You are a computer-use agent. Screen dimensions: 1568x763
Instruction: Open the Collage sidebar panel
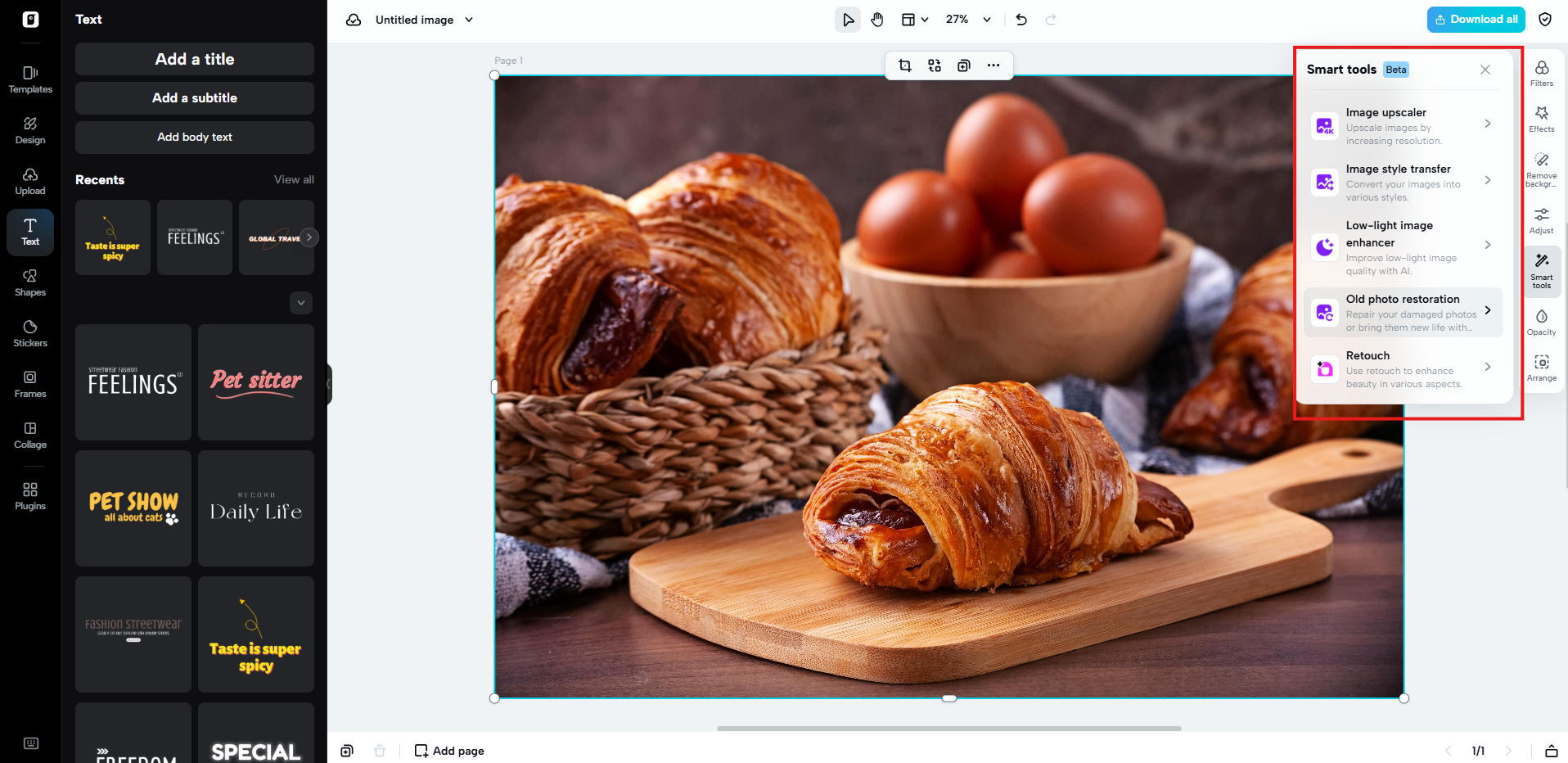[x=30, y=435]
